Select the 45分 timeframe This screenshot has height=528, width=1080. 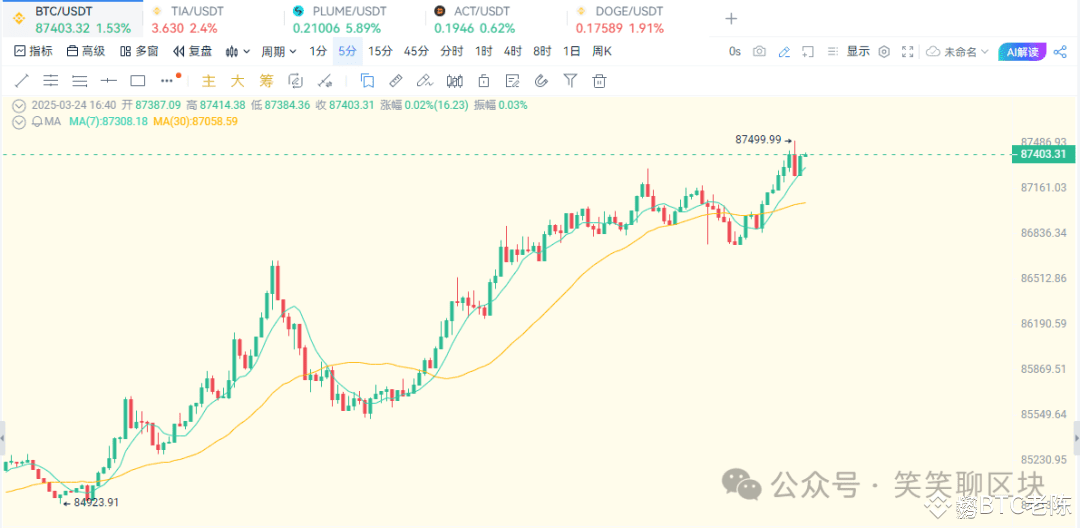pyautogui.click(x=416, y=52)
